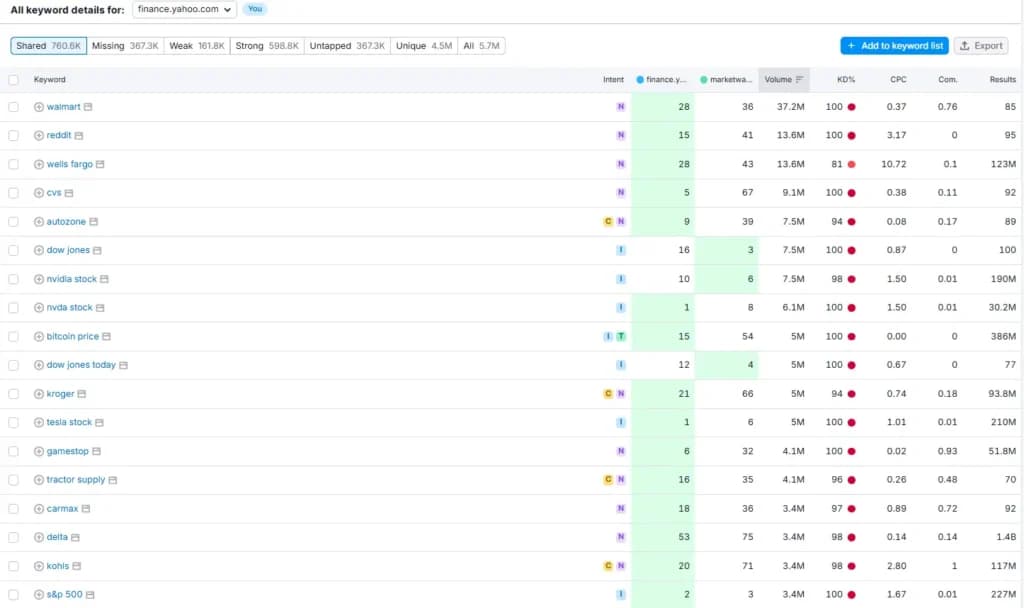Click the finance.y... competitor column header
This screenshot has width=1024, height=608.
(x=662, y=80)
